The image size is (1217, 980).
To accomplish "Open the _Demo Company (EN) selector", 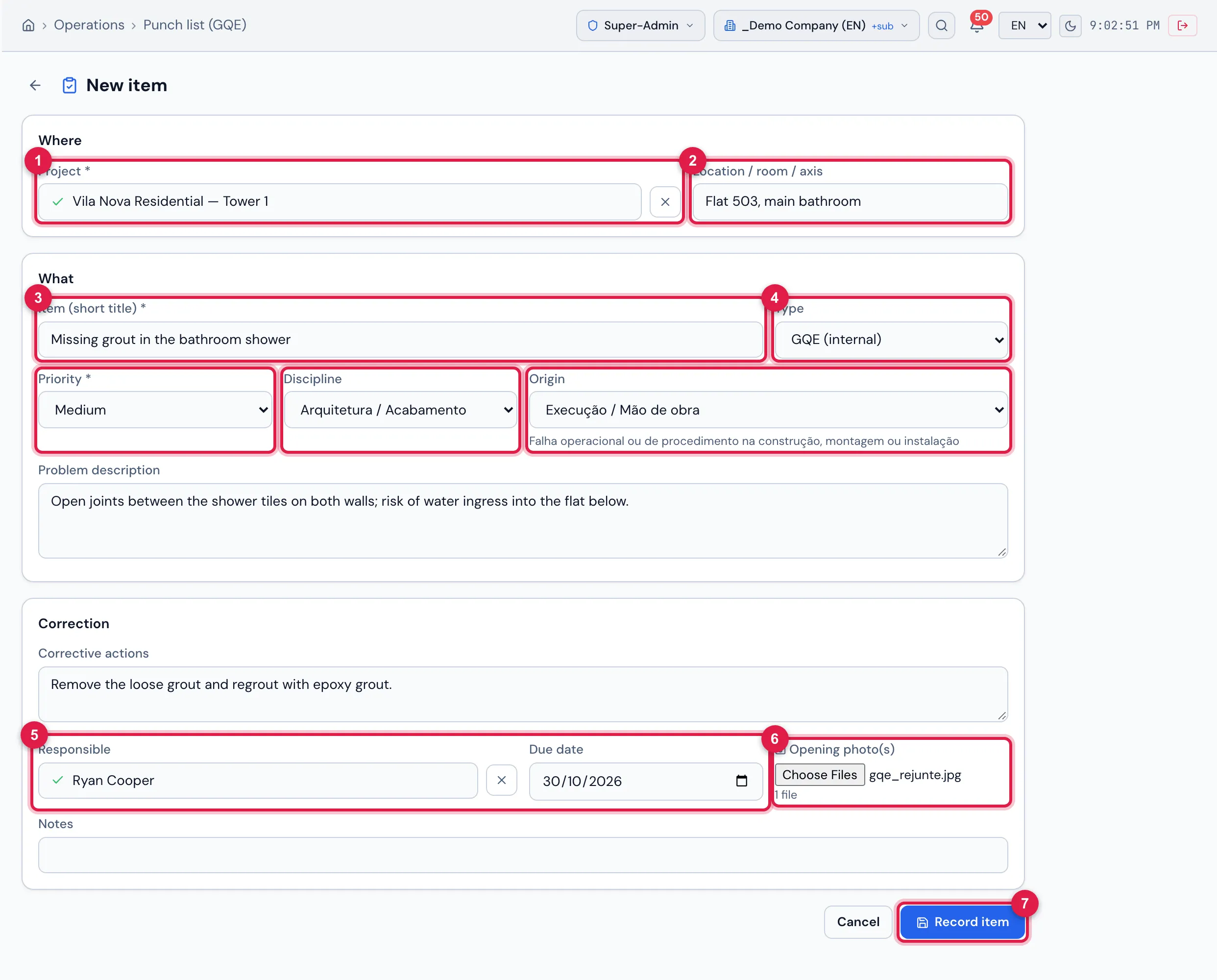I will [x=816, y=25].
